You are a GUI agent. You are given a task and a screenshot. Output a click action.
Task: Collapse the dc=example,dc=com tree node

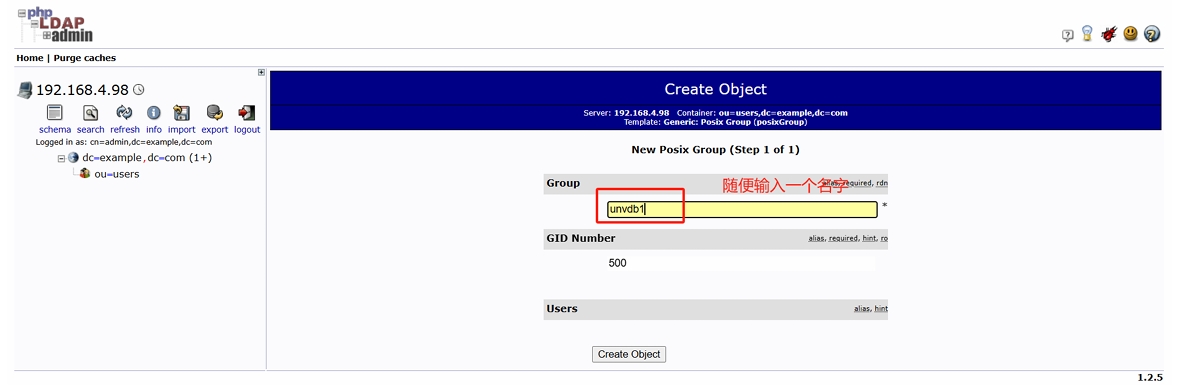[61, 158]
